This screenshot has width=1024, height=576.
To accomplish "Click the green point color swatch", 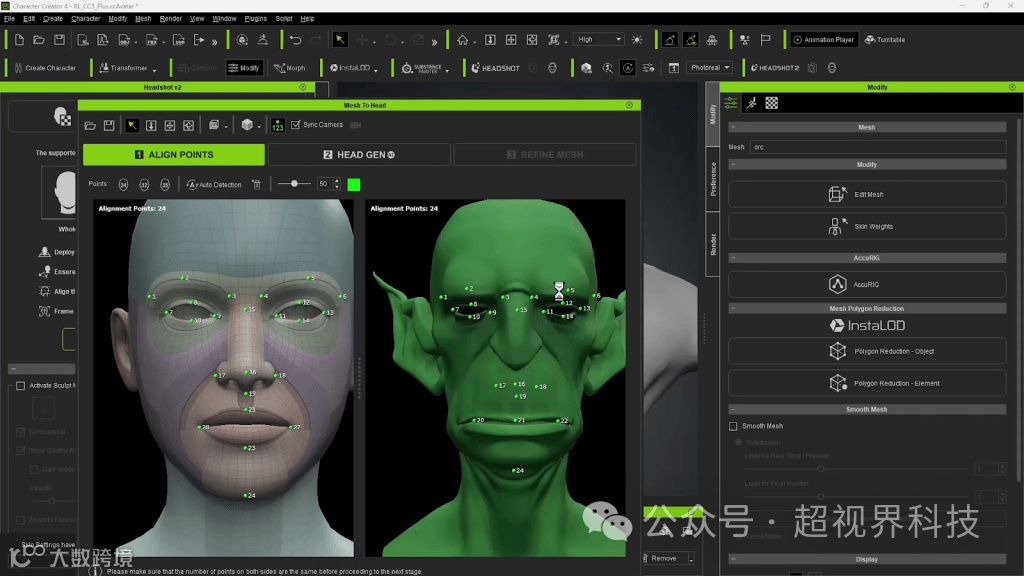I will (x=353, y=185).
